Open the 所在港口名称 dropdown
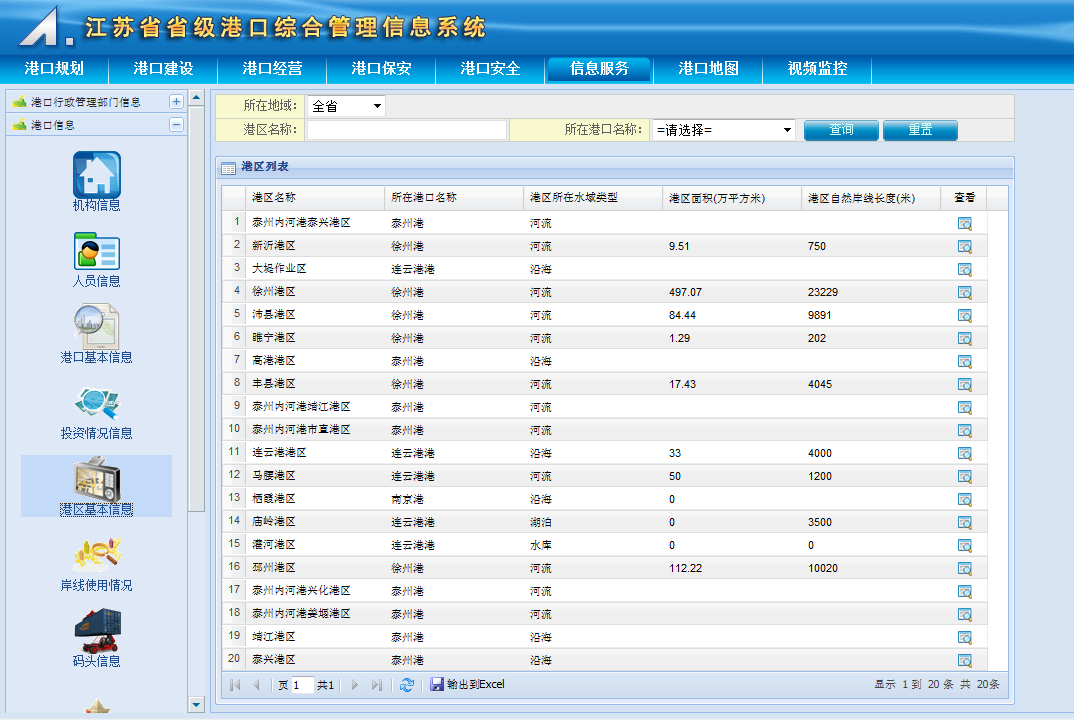The height and width of the screenshot is (720, 1074). [x=723, y=130]
